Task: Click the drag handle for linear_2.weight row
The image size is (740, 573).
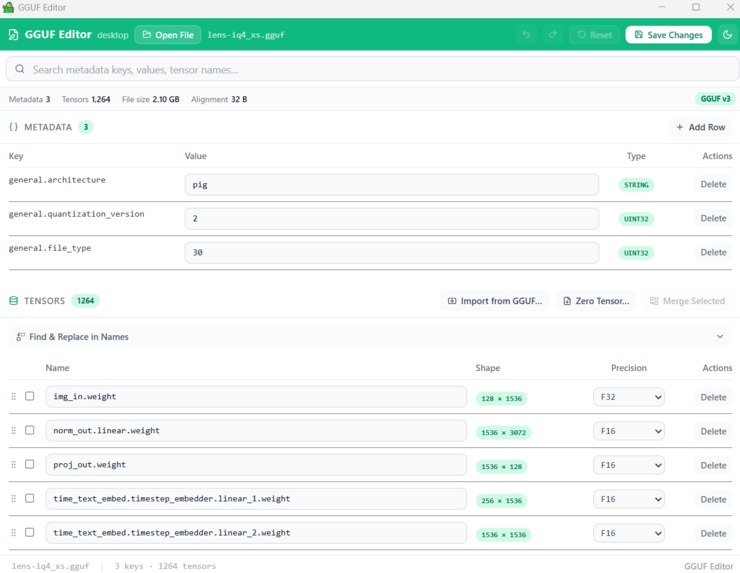Action: point(14,532)
